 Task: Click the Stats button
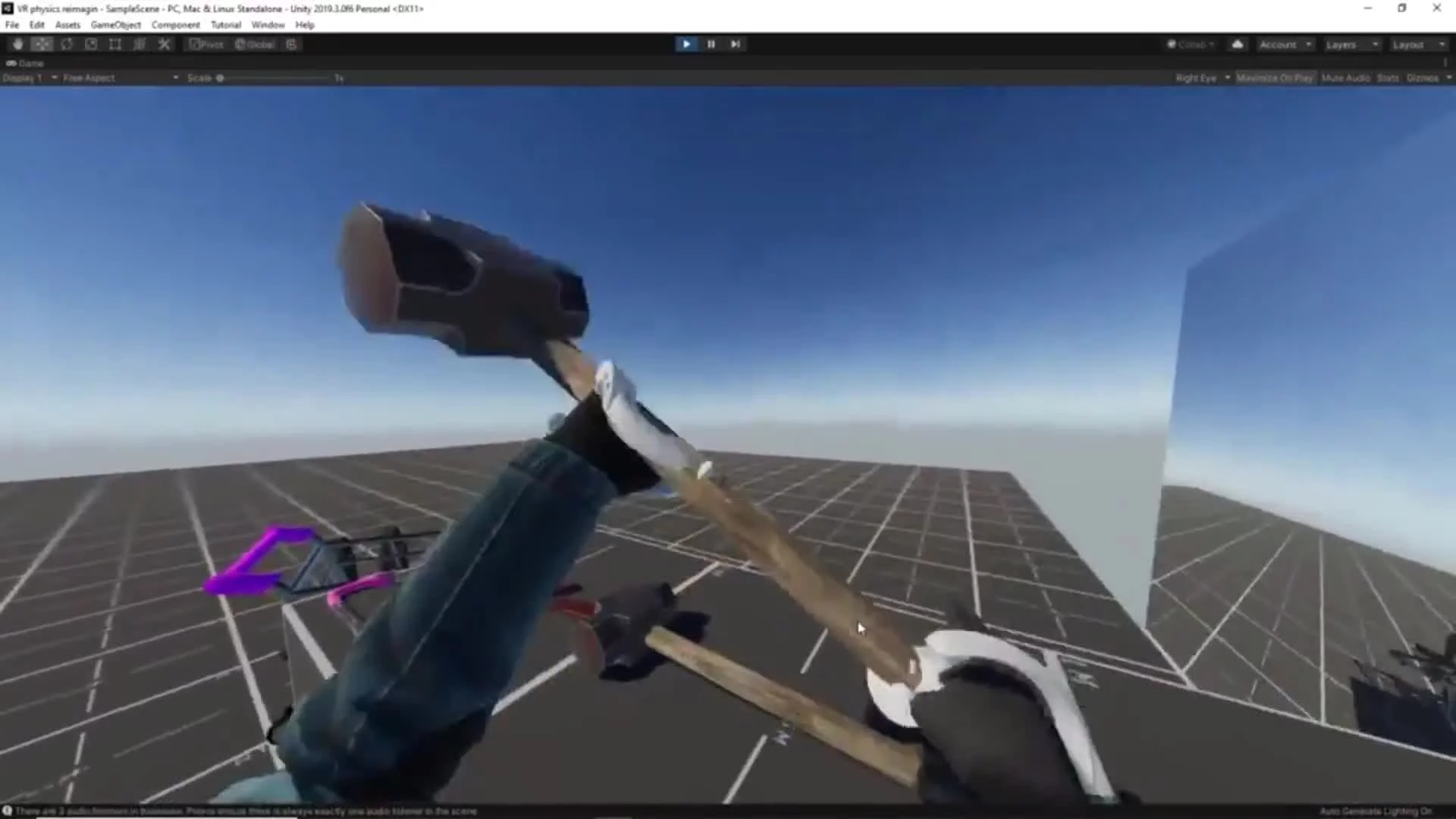tap(1387, 78)
